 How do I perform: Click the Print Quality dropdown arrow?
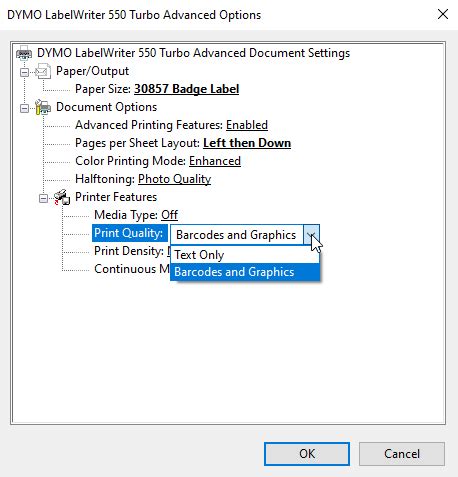(x=311, y=235)
